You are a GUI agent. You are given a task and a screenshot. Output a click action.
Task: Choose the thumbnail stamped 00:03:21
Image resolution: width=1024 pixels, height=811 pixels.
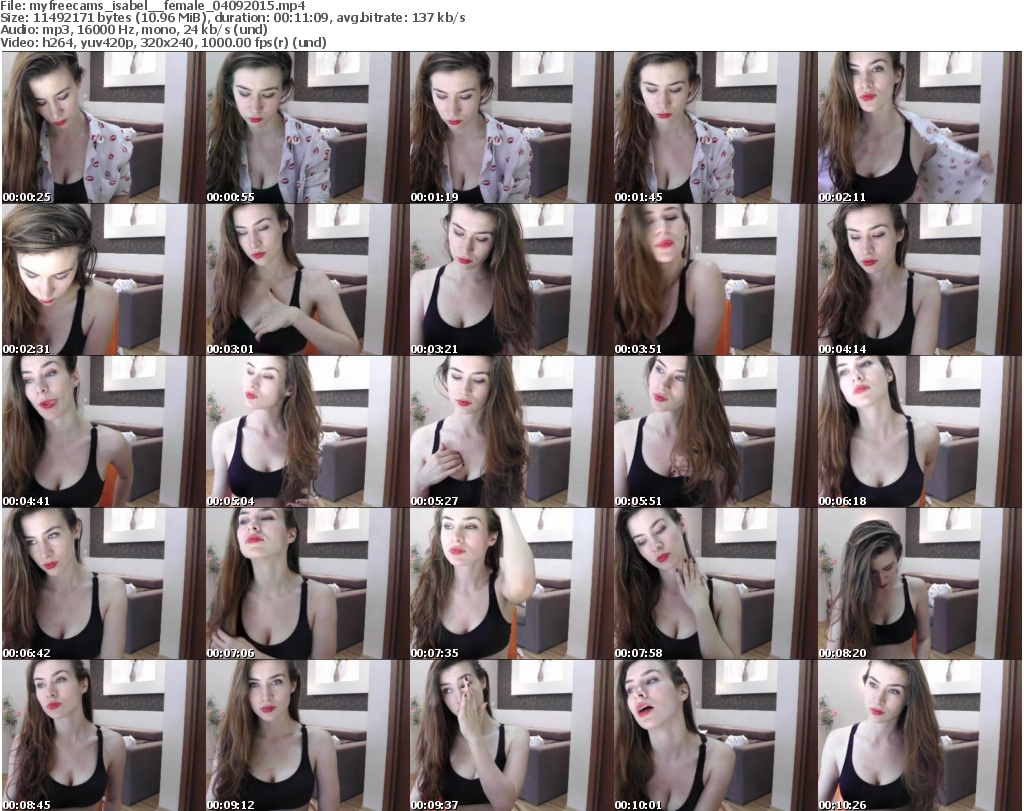click(x=511, y=279)
